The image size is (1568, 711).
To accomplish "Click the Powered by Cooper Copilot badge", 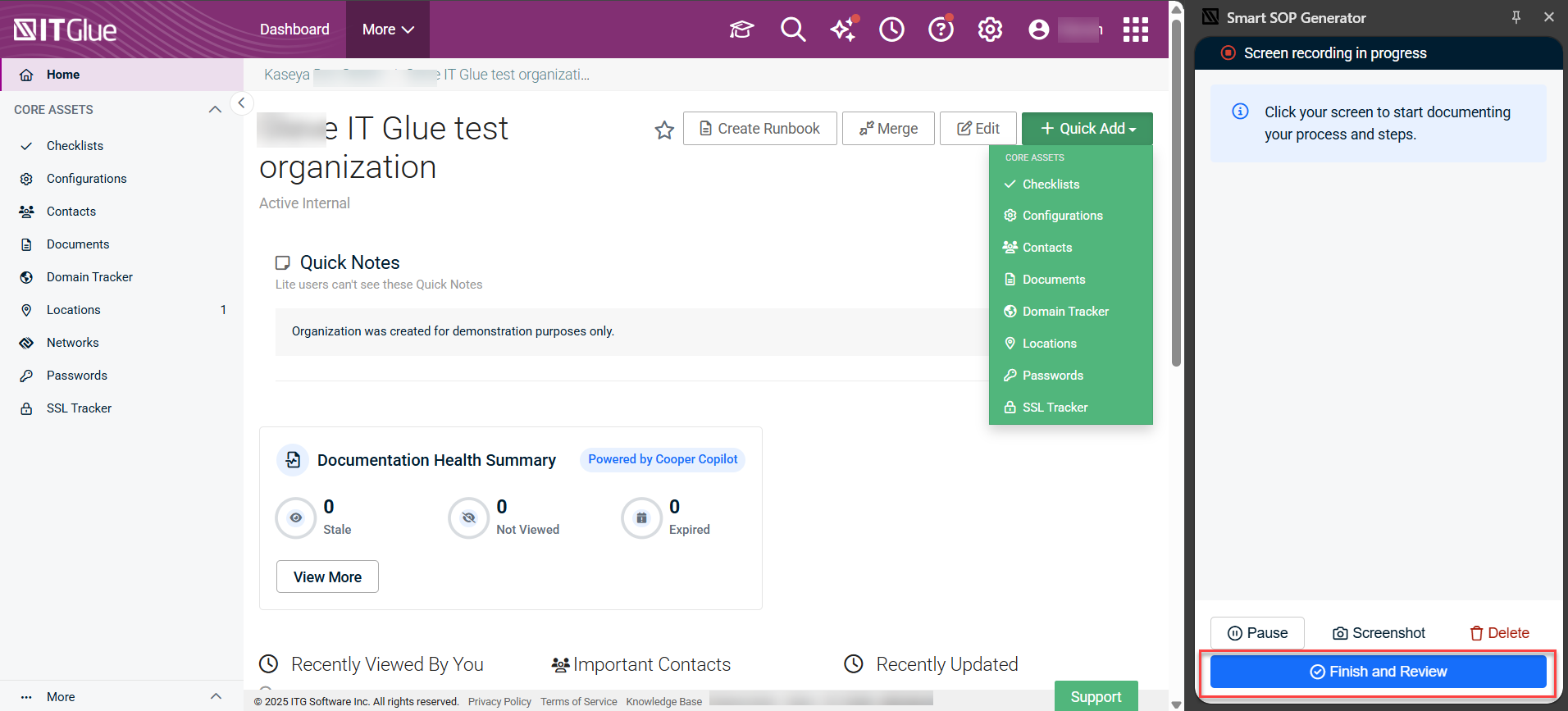I will [663, 459].
